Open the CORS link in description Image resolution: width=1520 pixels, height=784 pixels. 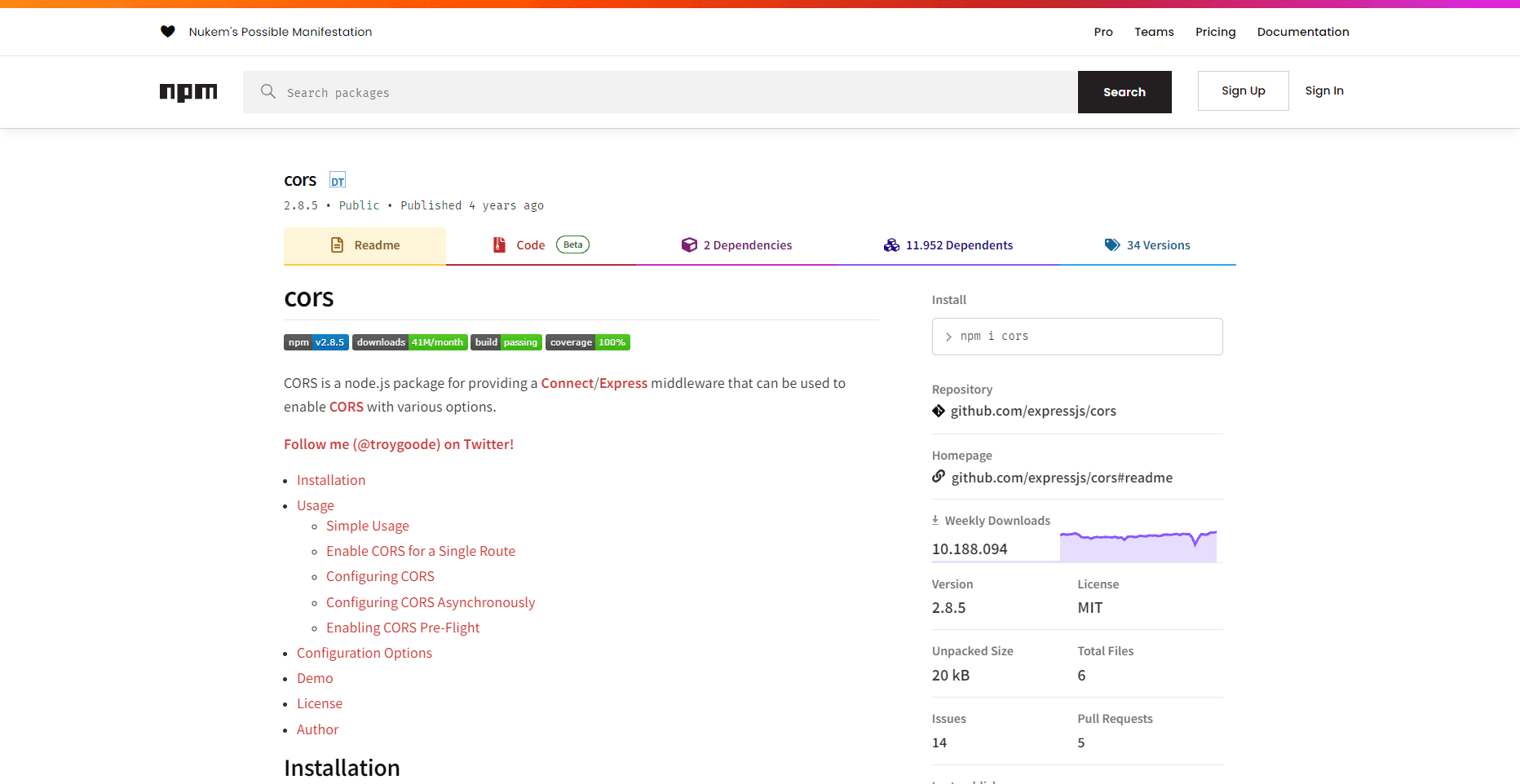coord(347,407)
